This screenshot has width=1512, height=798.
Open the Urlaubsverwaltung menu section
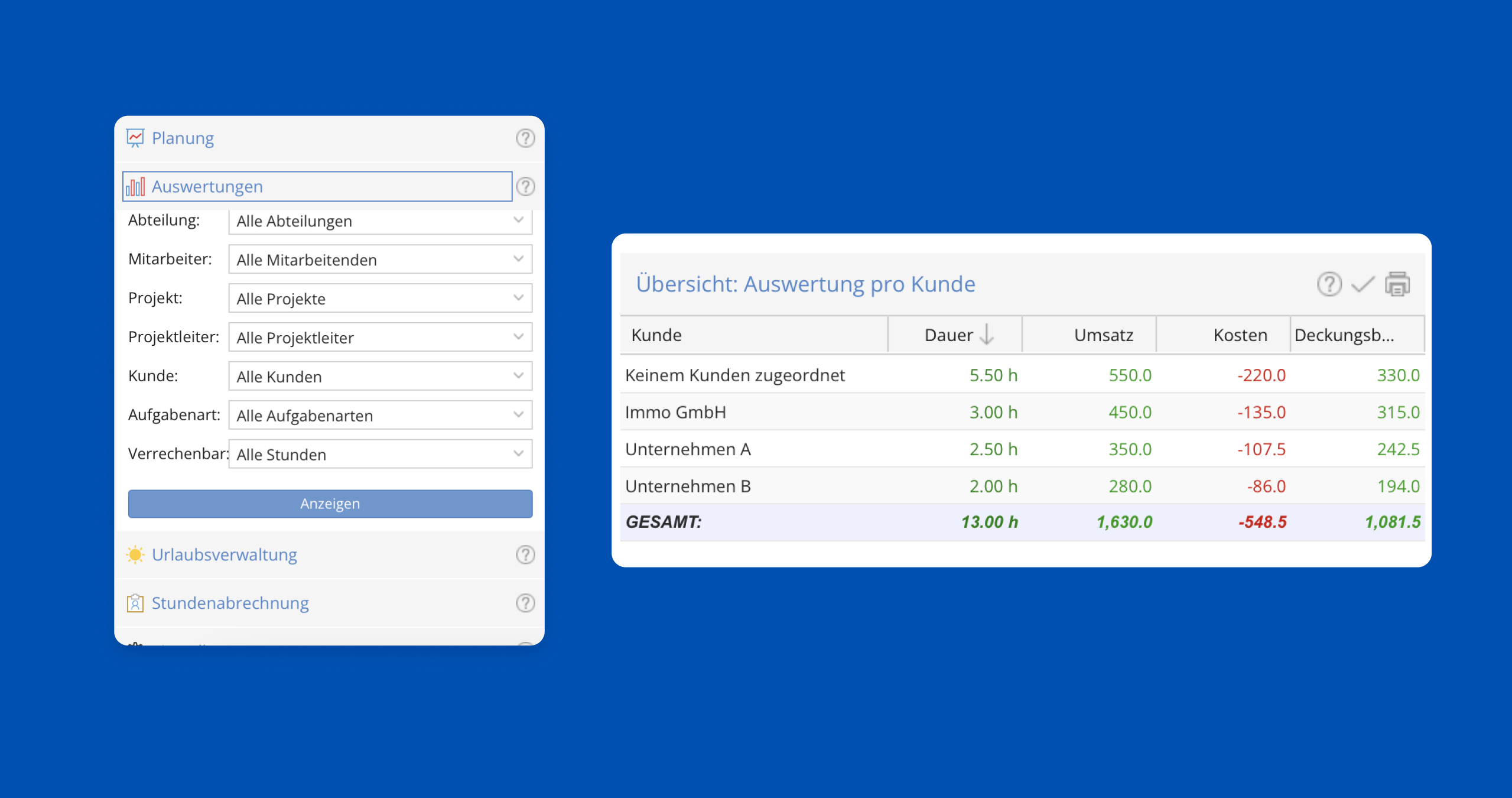pyautogui.click(x=225, y=554)
